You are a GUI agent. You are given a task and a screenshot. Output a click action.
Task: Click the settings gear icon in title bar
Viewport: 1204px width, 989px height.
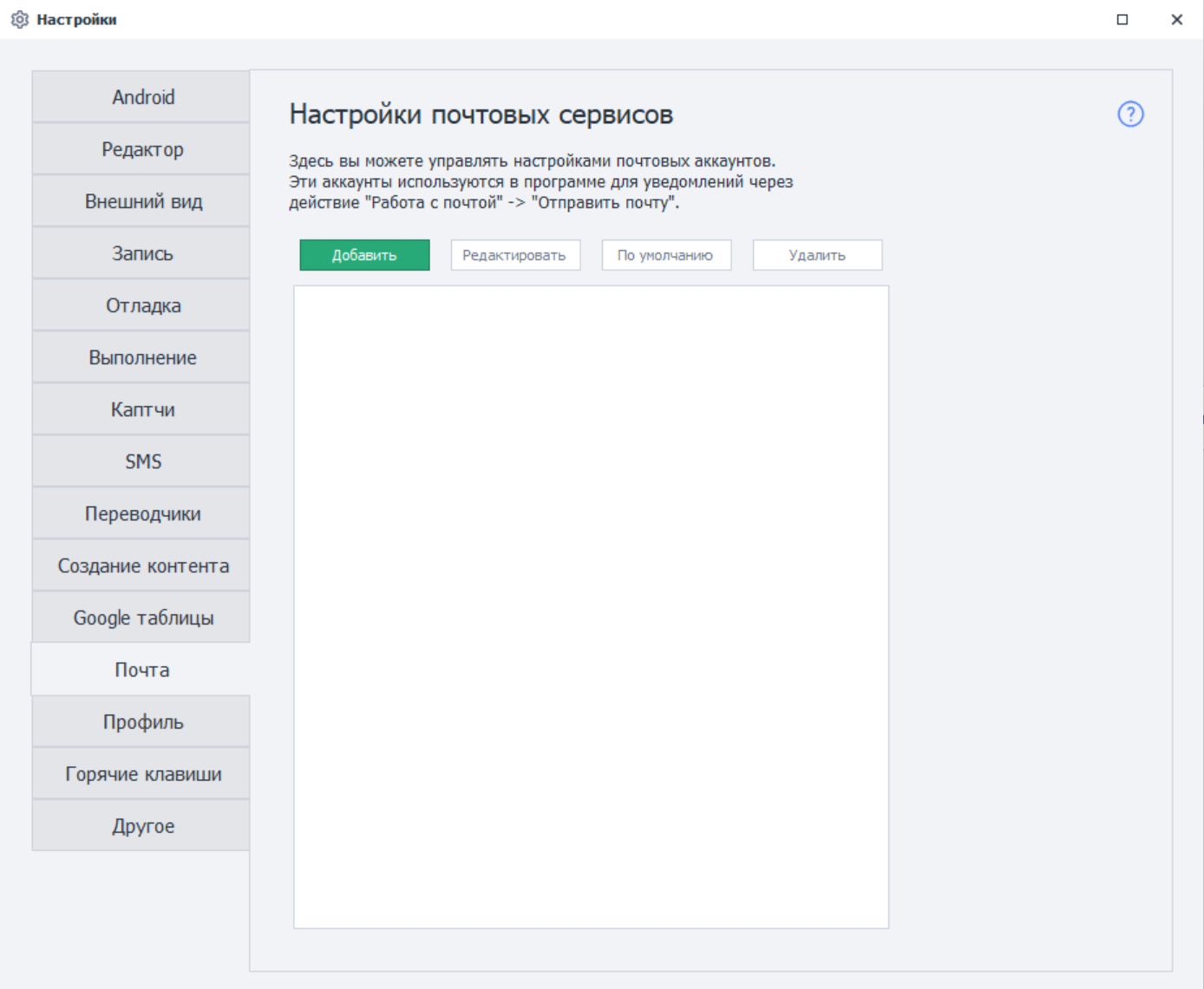pyautogui.click(x=19, y=19)
